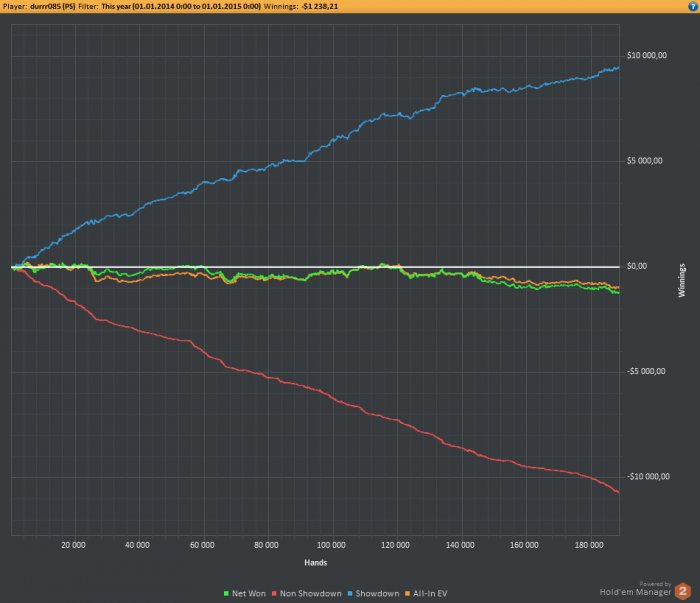Click the $0,00 baseline axis label
Screen dimensions: 700x603
637,266
